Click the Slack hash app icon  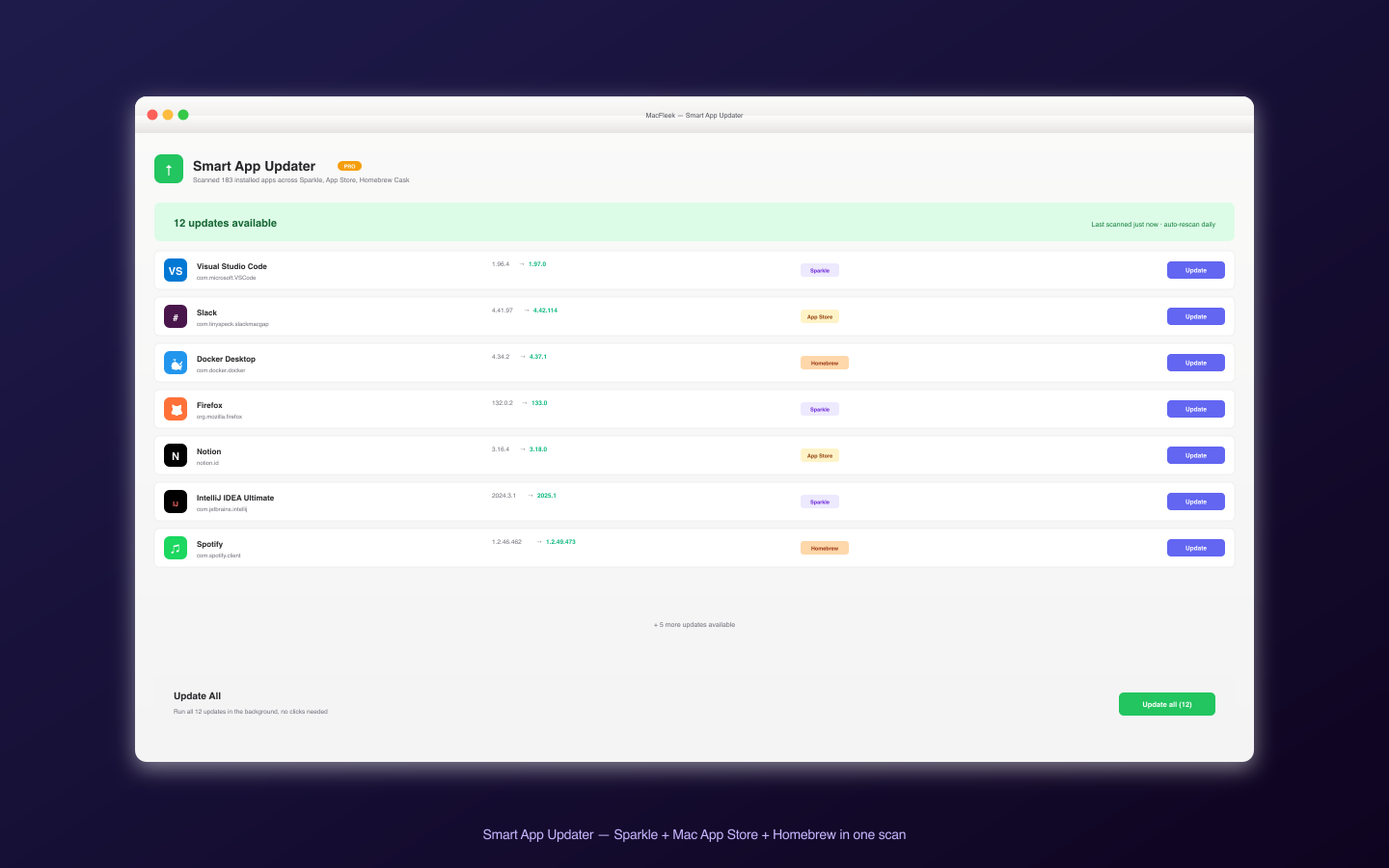[176, 316]
